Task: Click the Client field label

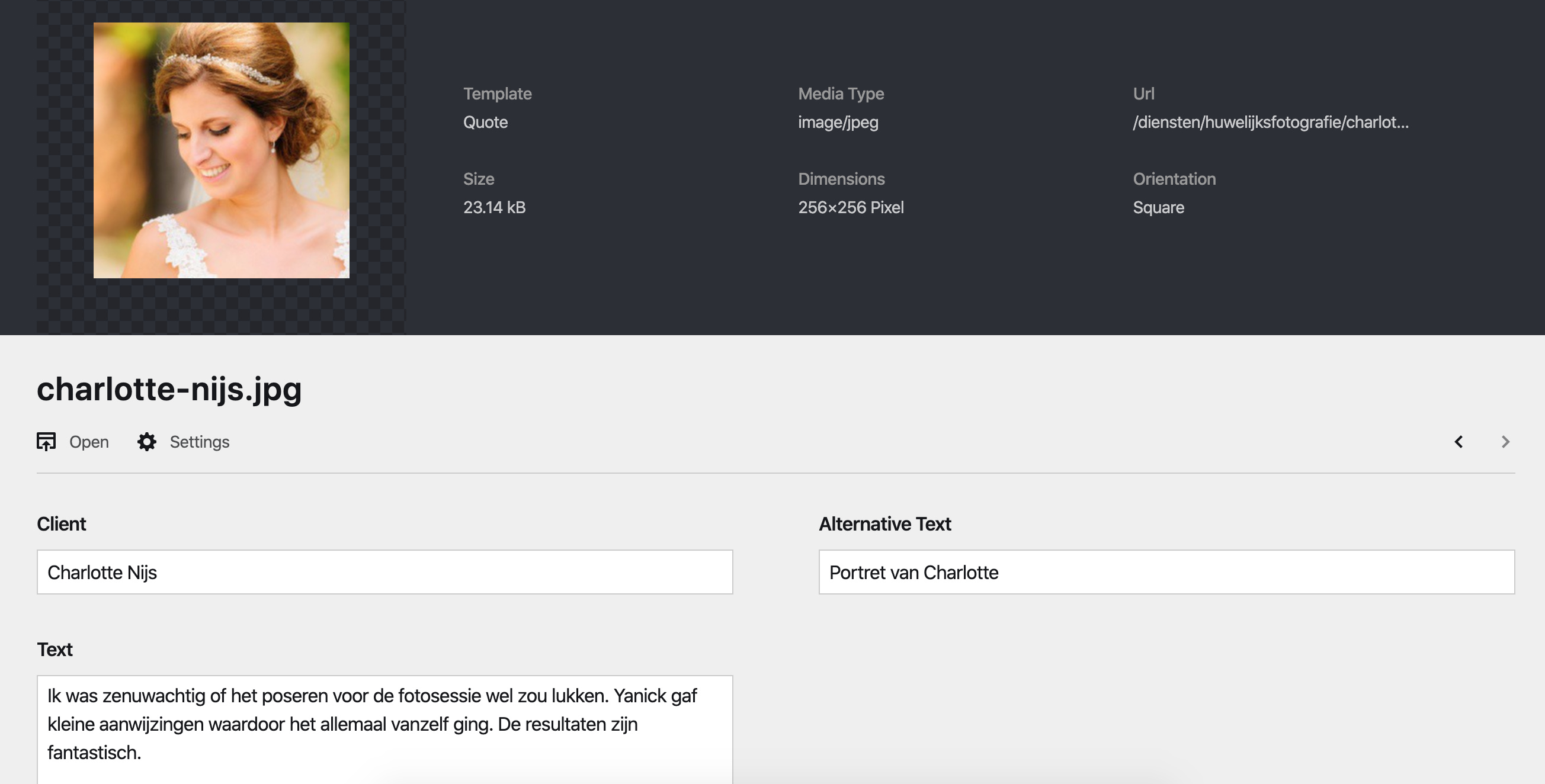Action: coord(61,524)
